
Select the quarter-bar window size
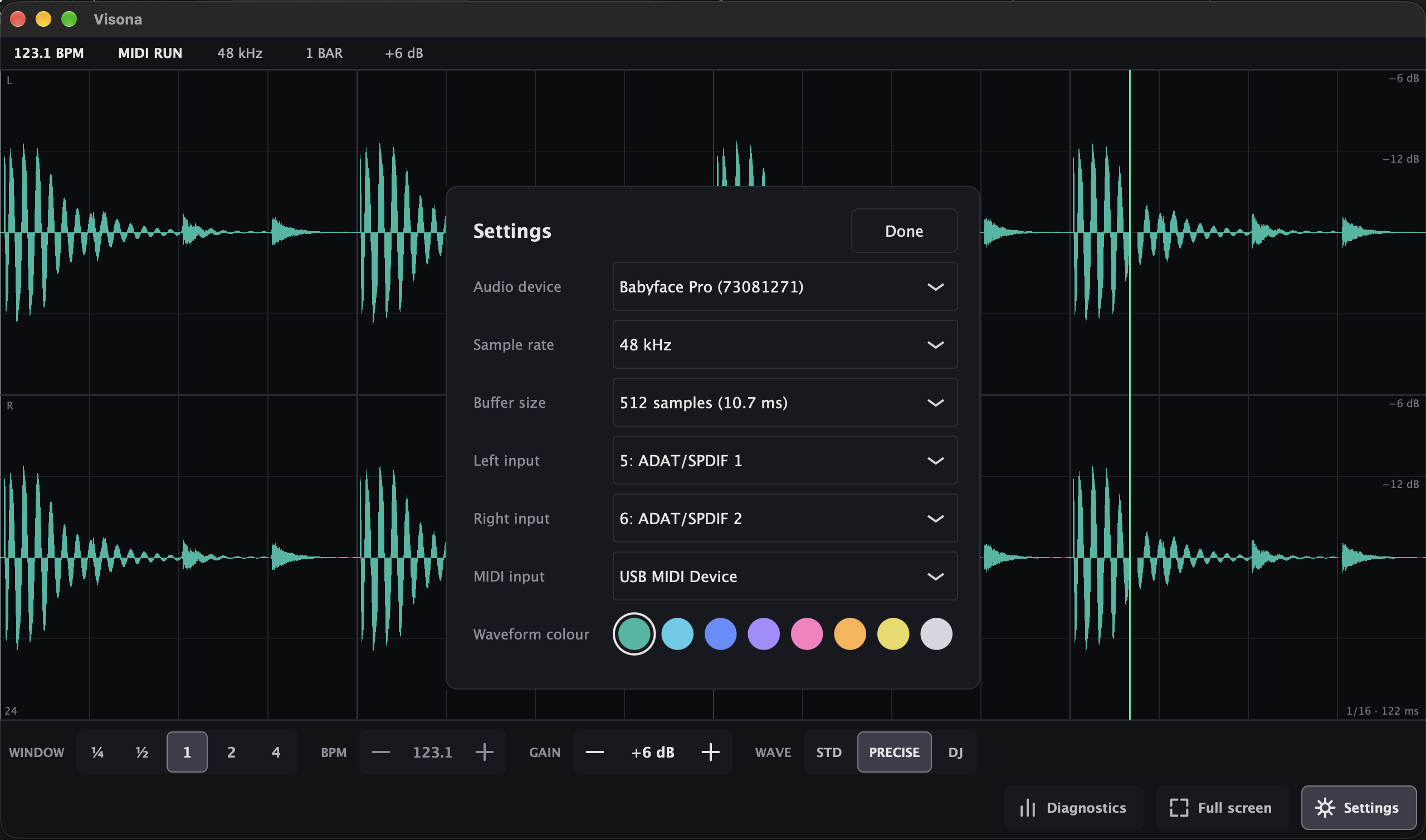coord(97,752)
